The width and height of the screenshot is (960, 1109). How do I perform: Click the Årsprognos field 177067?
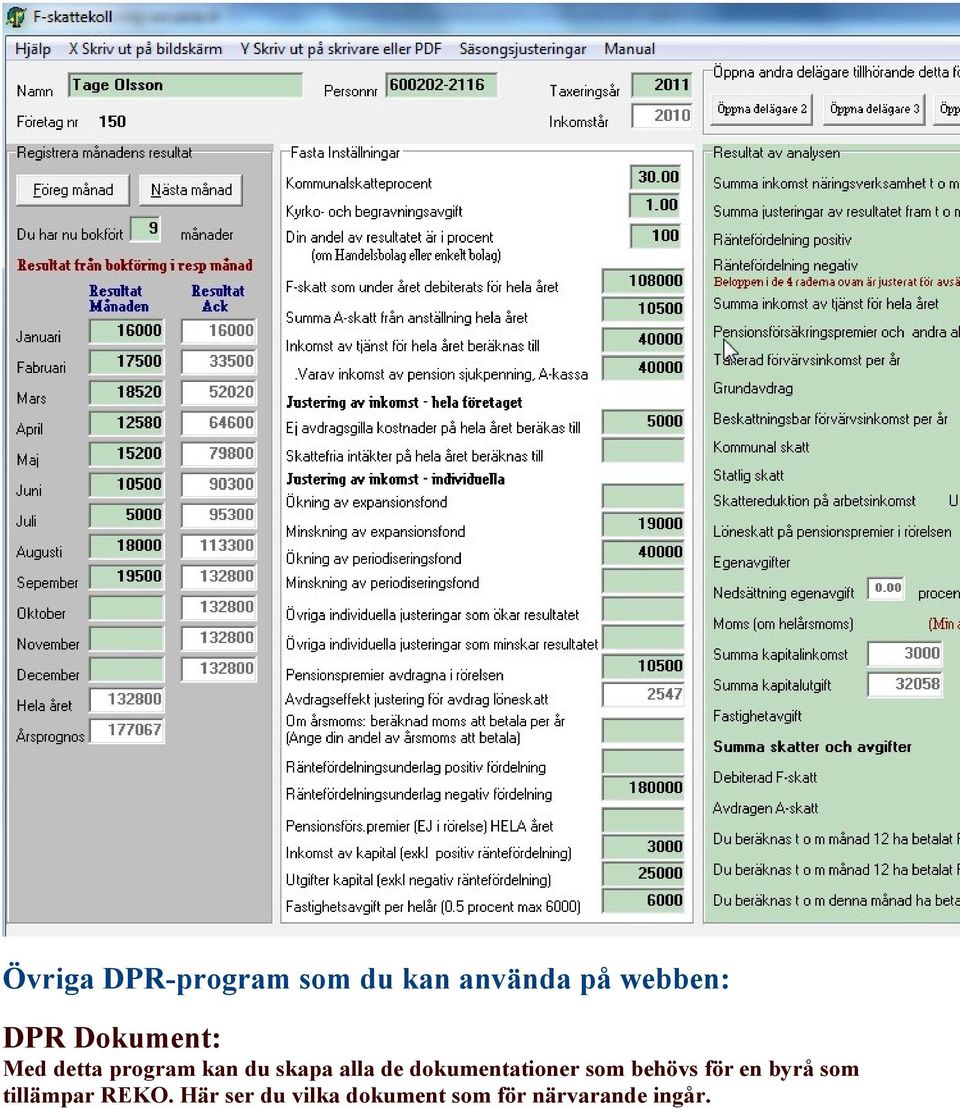coord(127,730)
